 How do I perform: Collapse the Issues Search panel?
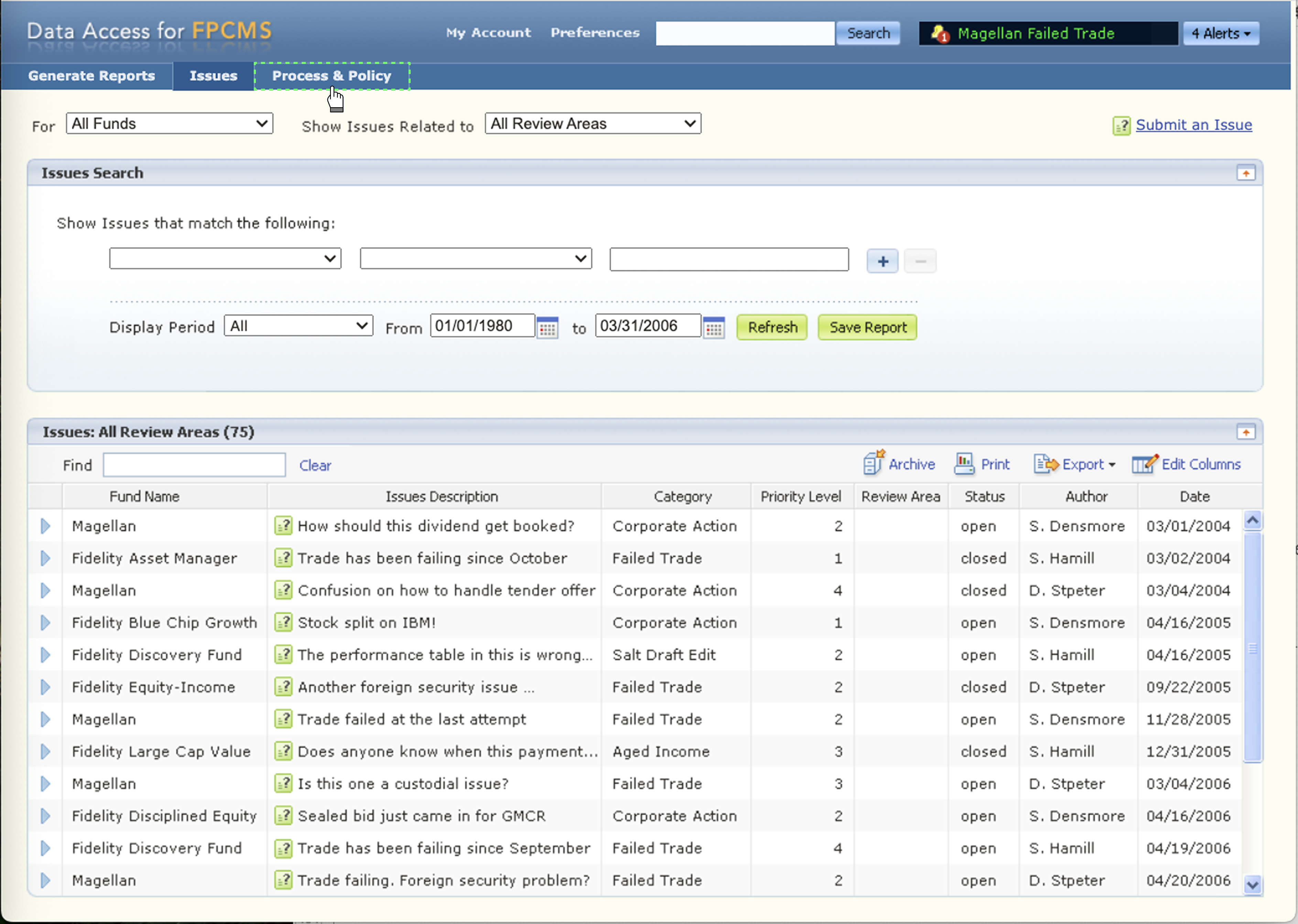tap(1246, 173)
